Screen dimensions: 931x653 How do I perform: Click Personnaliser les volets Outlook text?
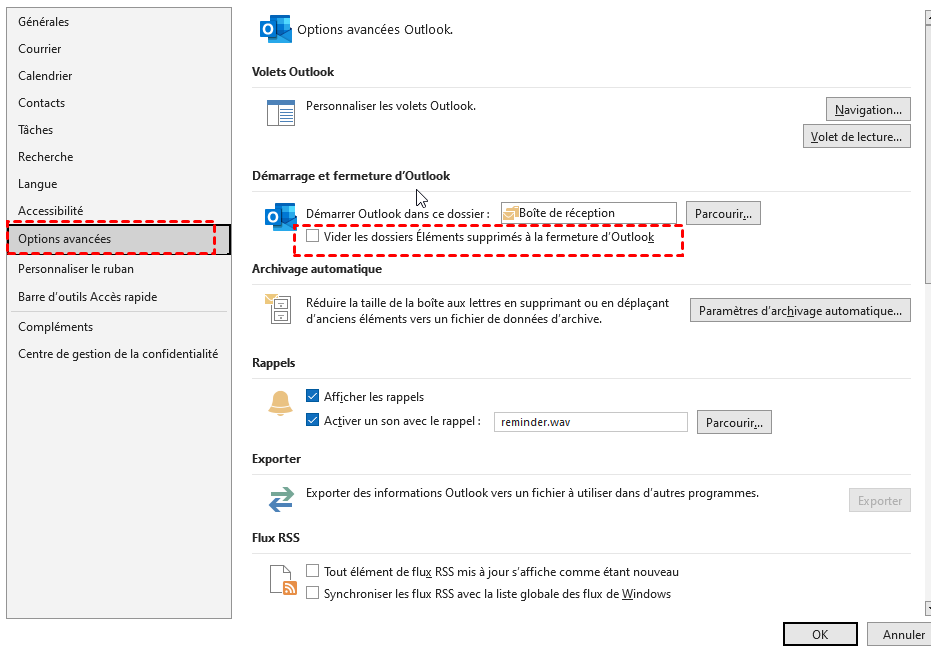click(391, 106)
